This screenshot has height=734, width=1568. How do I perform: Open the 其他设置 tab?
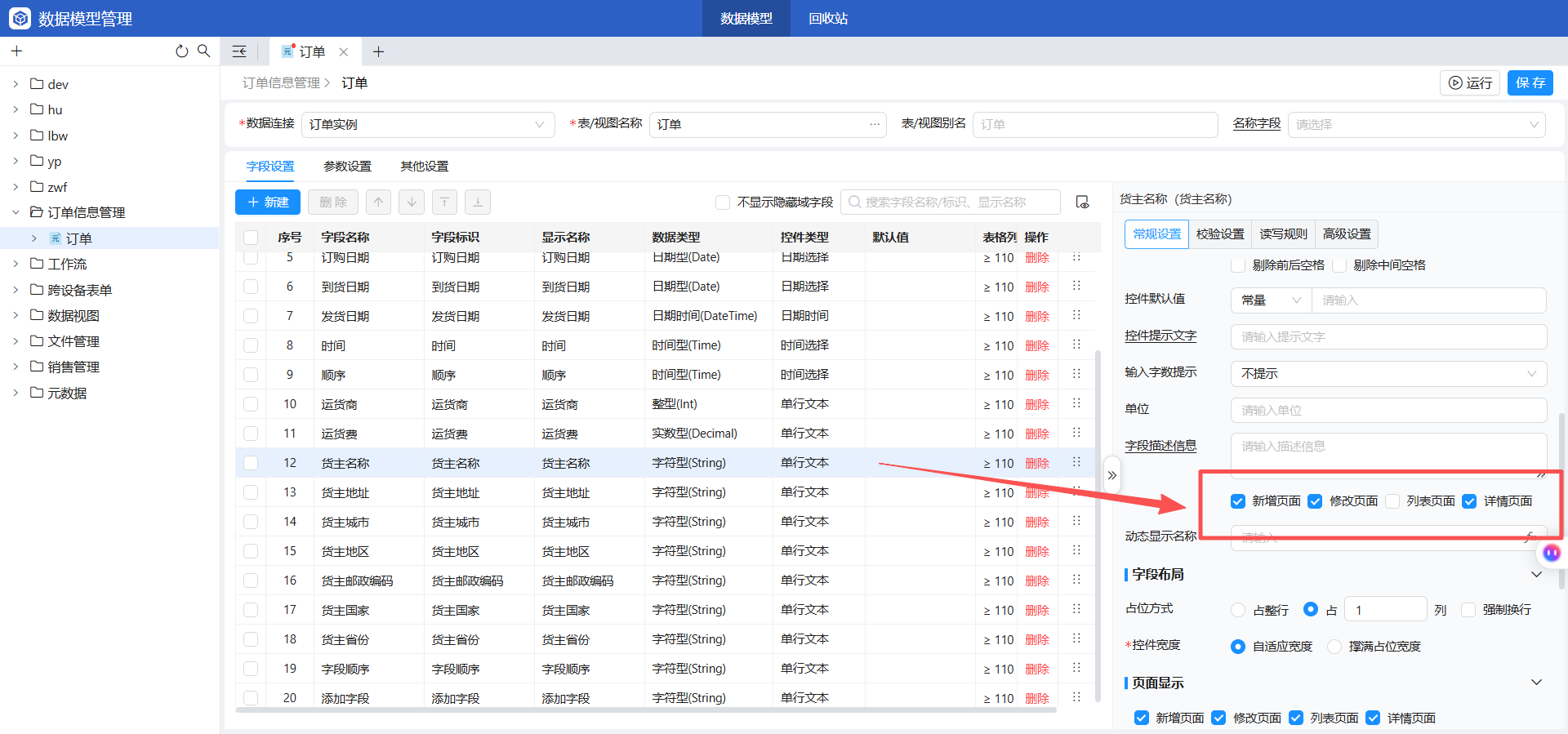[x=424, y=166]
